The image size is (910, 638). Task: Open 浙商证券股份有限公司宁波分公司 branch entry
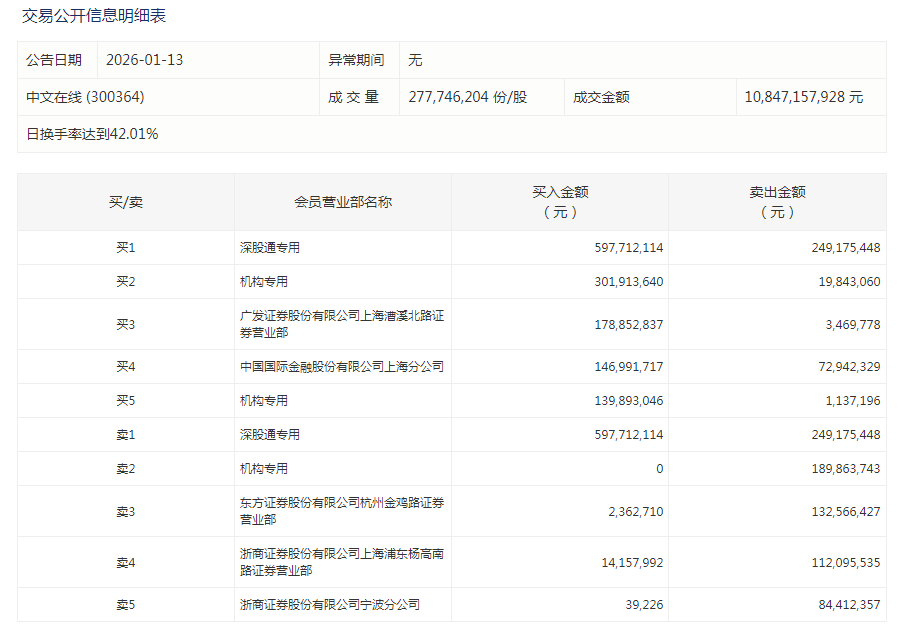pos(330,605)
